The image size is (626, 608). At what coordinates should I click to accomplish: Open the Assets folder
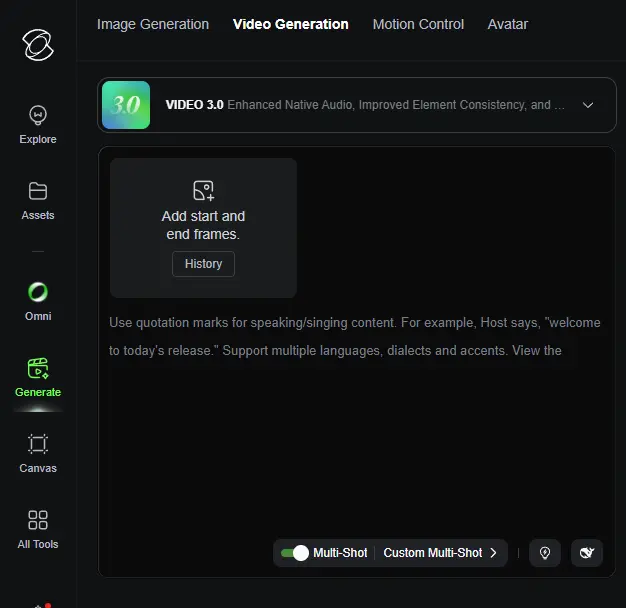tap(38, 201)
